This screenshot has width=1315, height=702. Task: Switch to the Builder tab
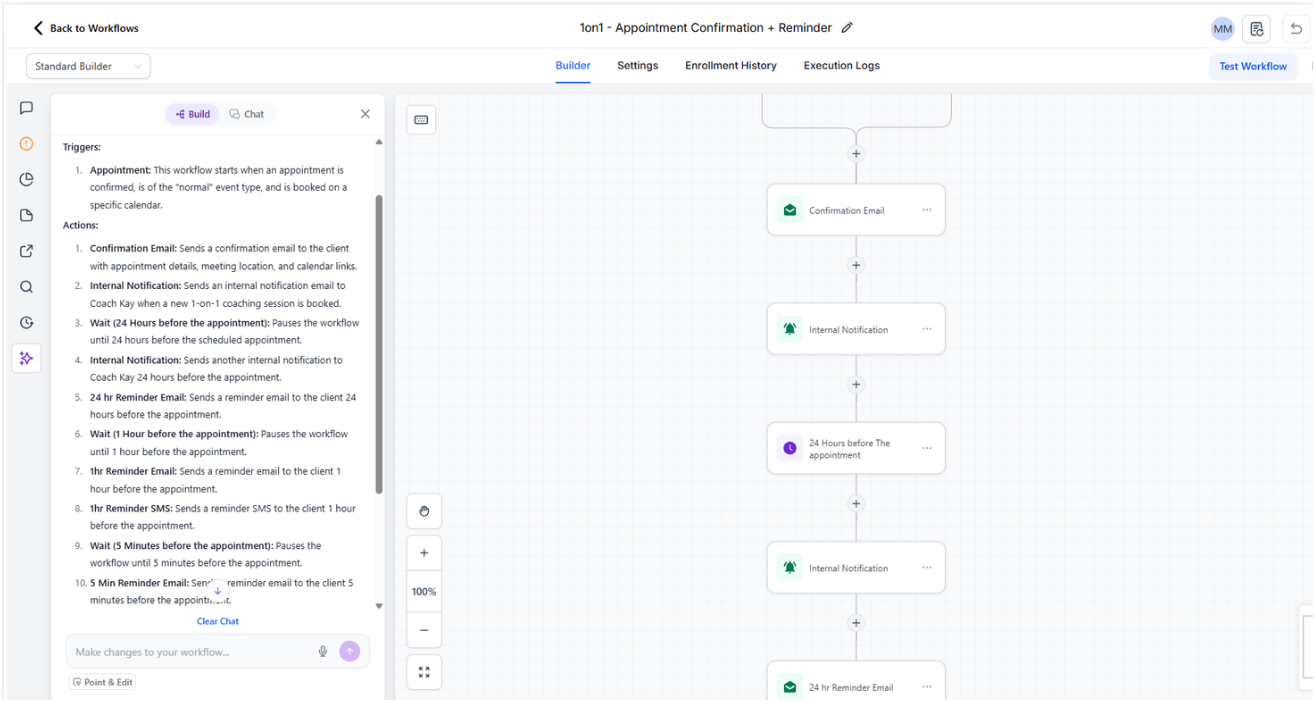573,66
